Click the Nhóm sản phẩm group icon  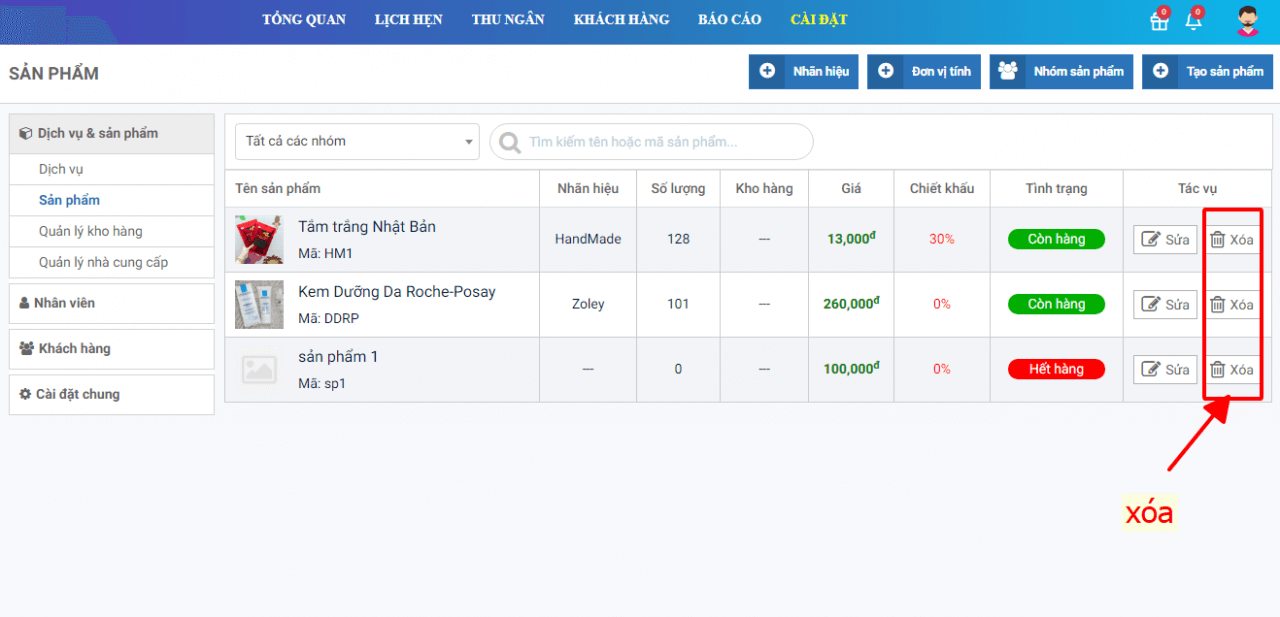(x=1008, y=71)
